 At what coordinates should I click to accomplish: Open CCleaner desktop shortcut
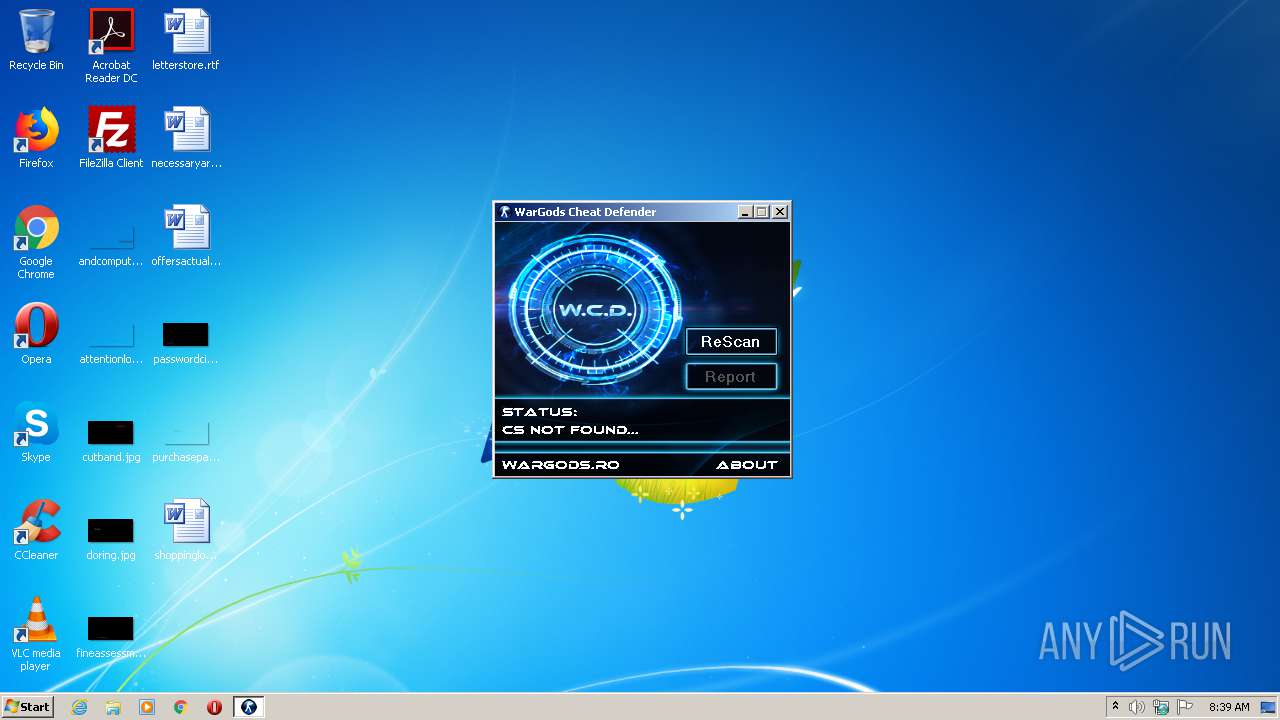36,530
